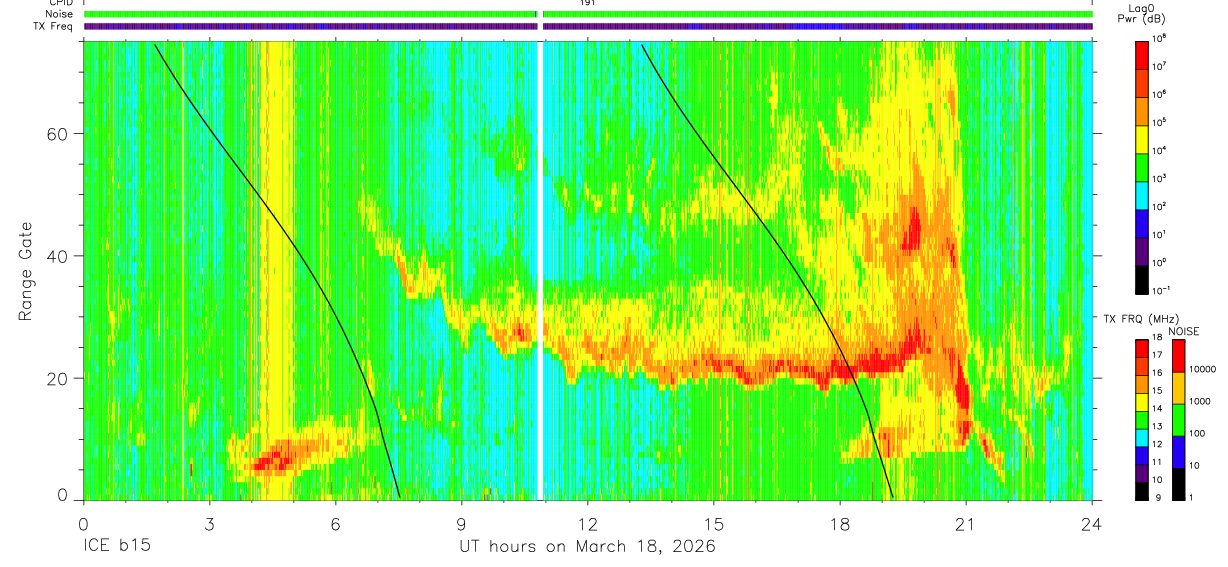Click the 'Noise' row label at top left
The image size is (1228, 567).
pos(59,15)
